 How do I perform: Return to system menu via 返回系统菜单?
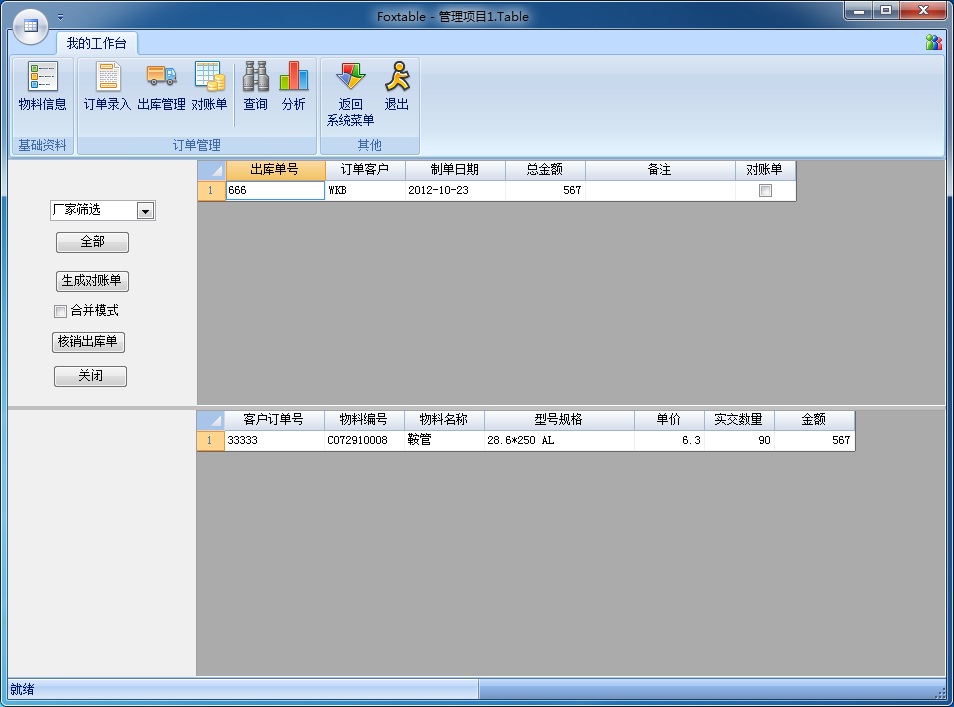350,94
